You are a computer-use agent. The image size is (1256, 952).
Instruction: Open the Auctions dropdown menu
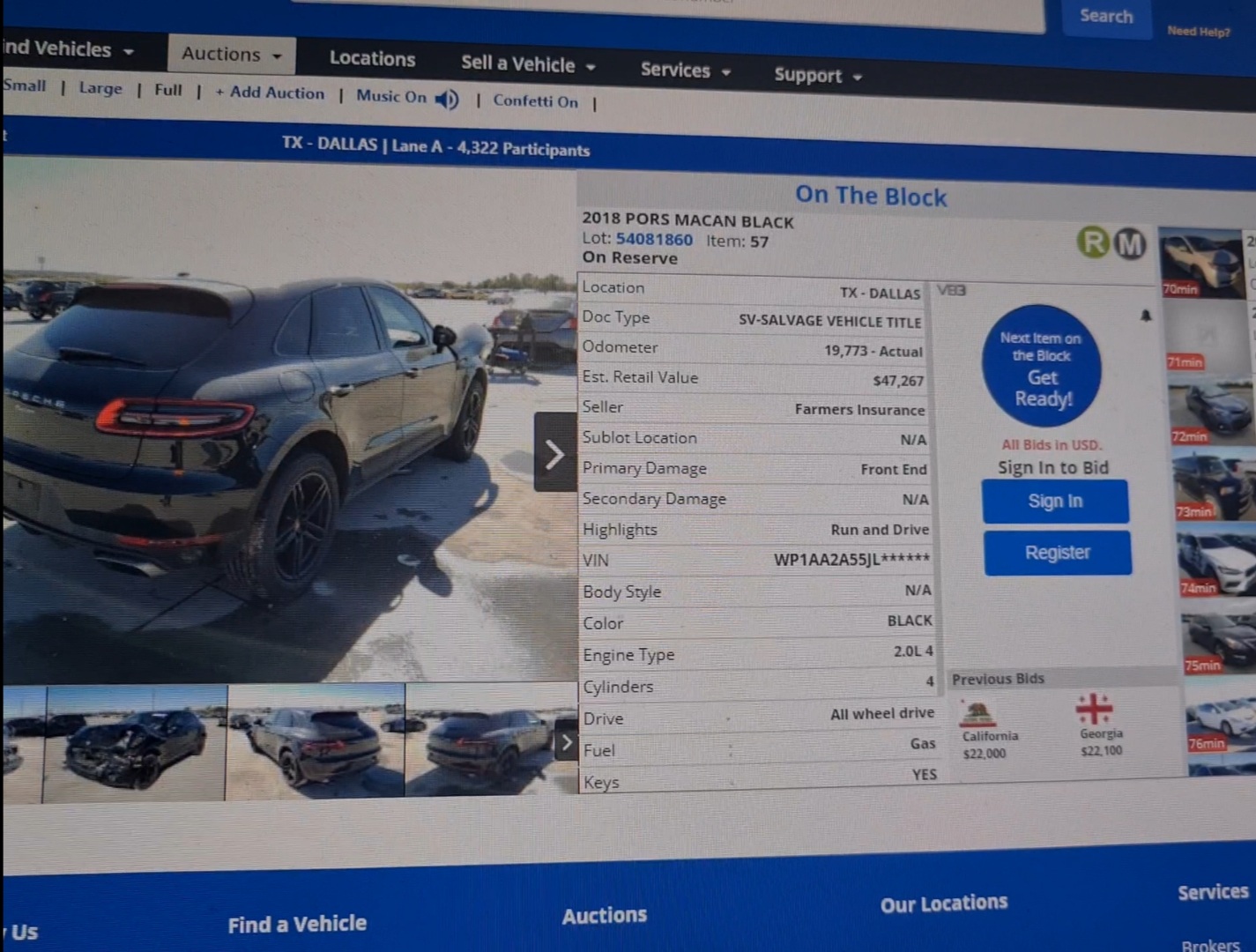click(x=231, y=55)
